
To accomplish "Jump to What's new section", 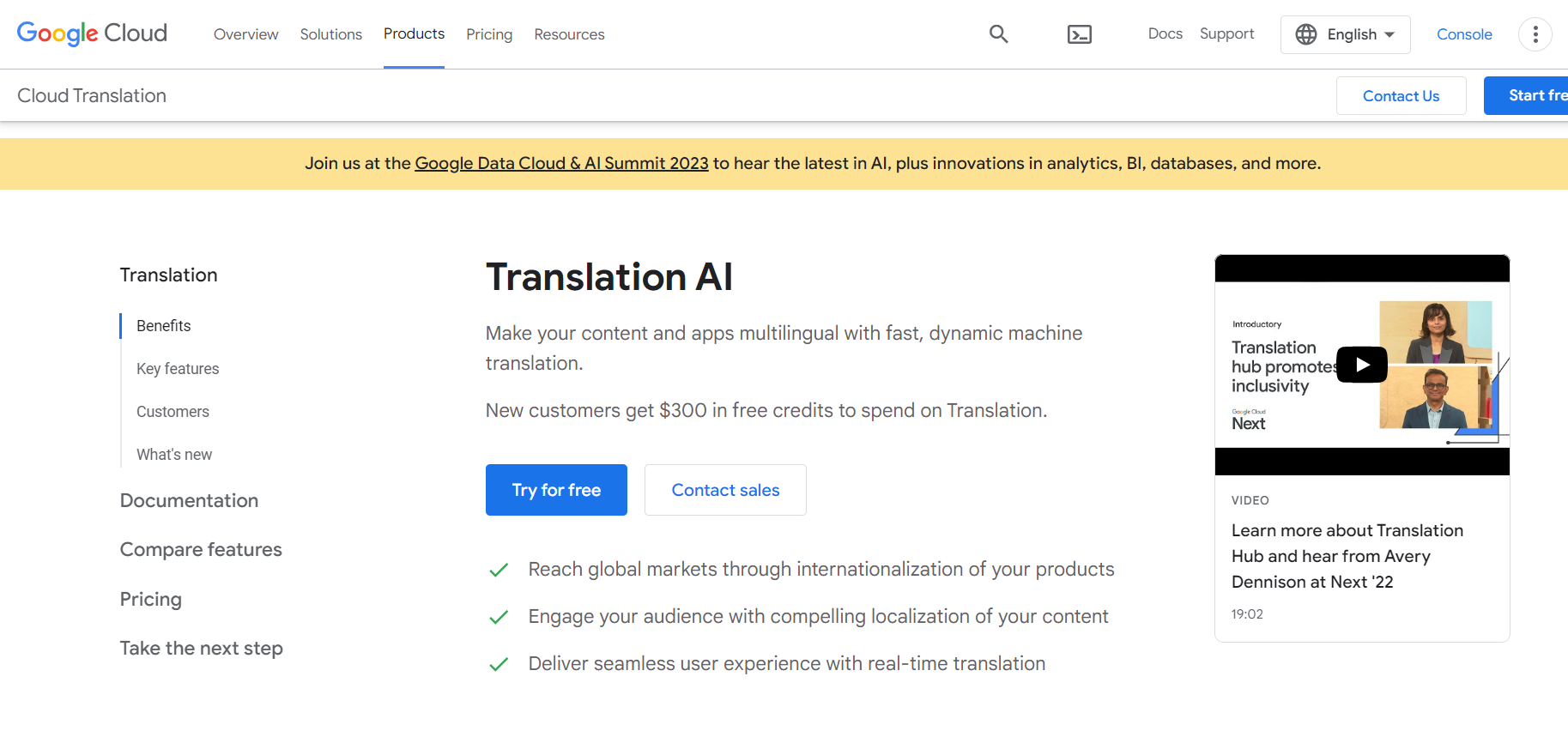I will click(174, 455).
